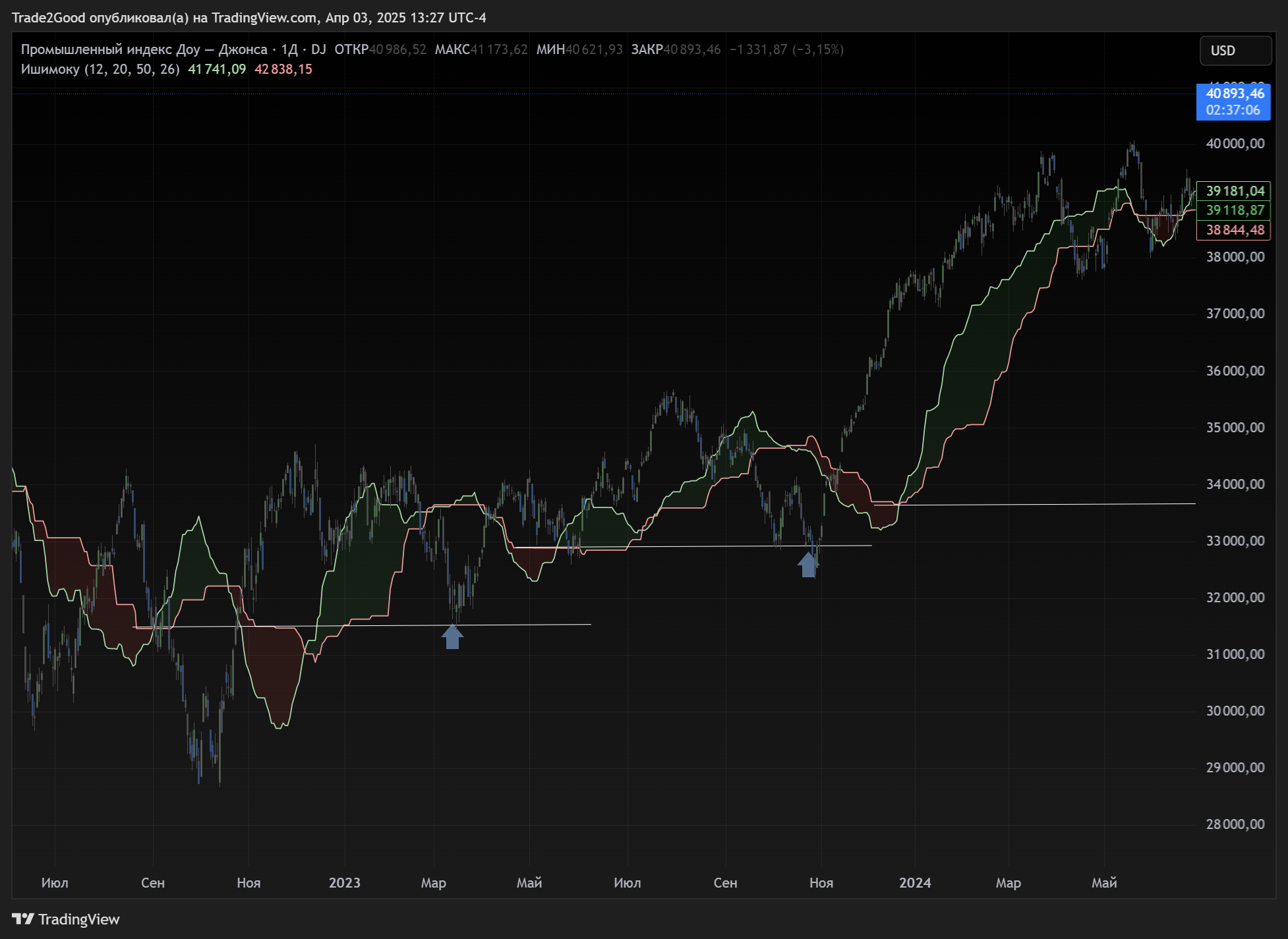The width and height of the screenshot is (1288, 939).
Task: Click the Ишимоку (12, 20, 50, 26) indicator legend
Action: [100, 69]
